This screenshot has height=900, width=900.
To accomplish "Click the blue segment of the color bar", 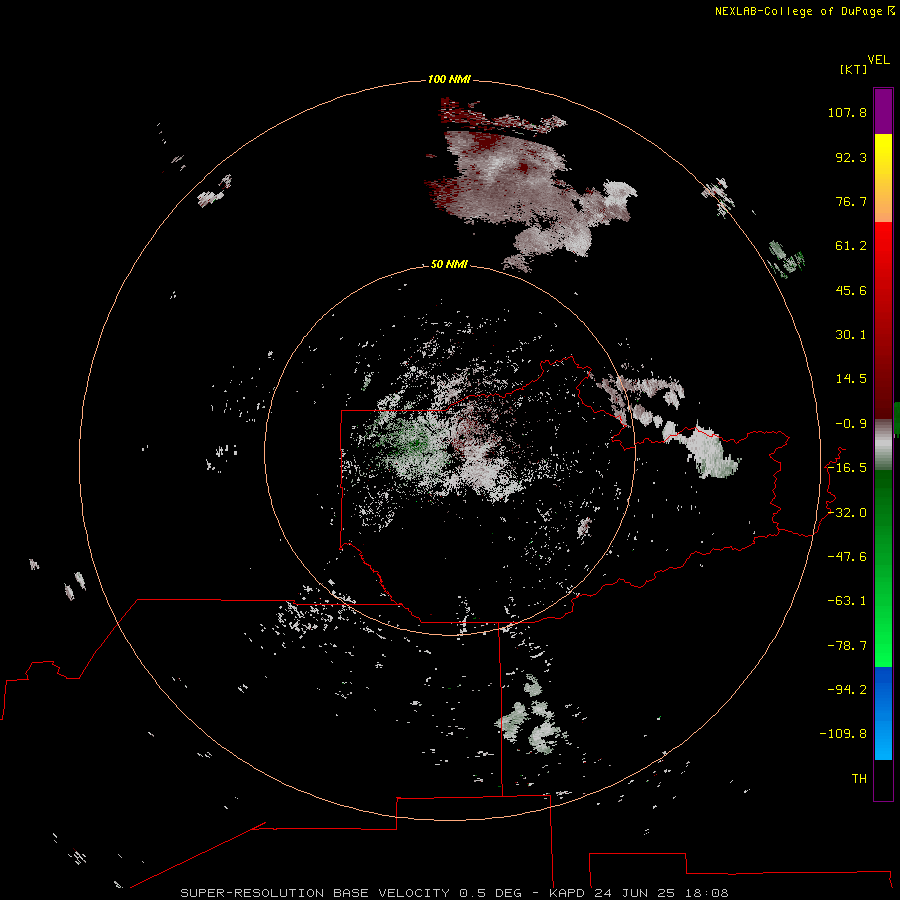I will coord(883,713).
